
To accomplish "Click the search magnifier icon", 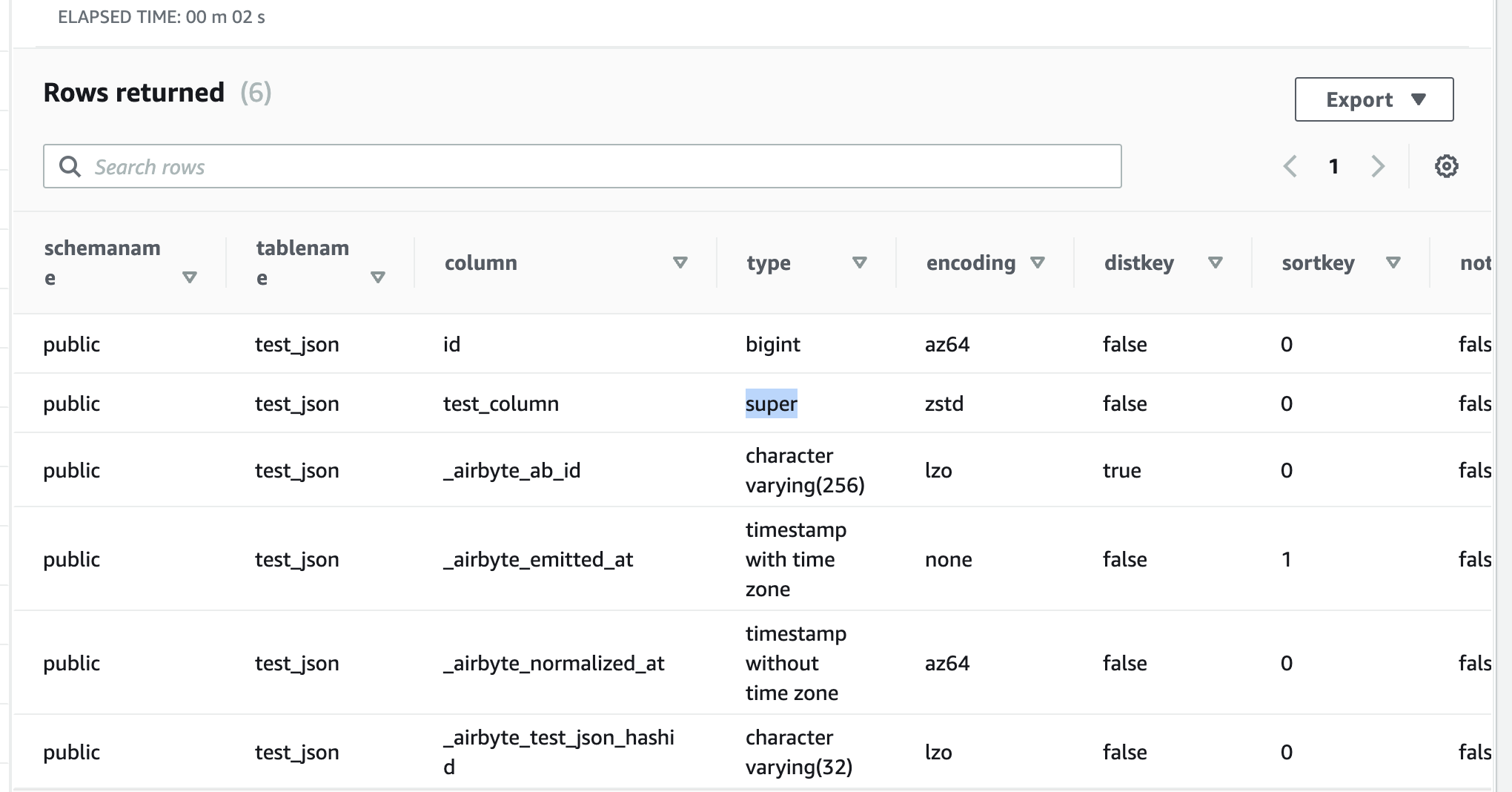I will (x=70, y=167).
